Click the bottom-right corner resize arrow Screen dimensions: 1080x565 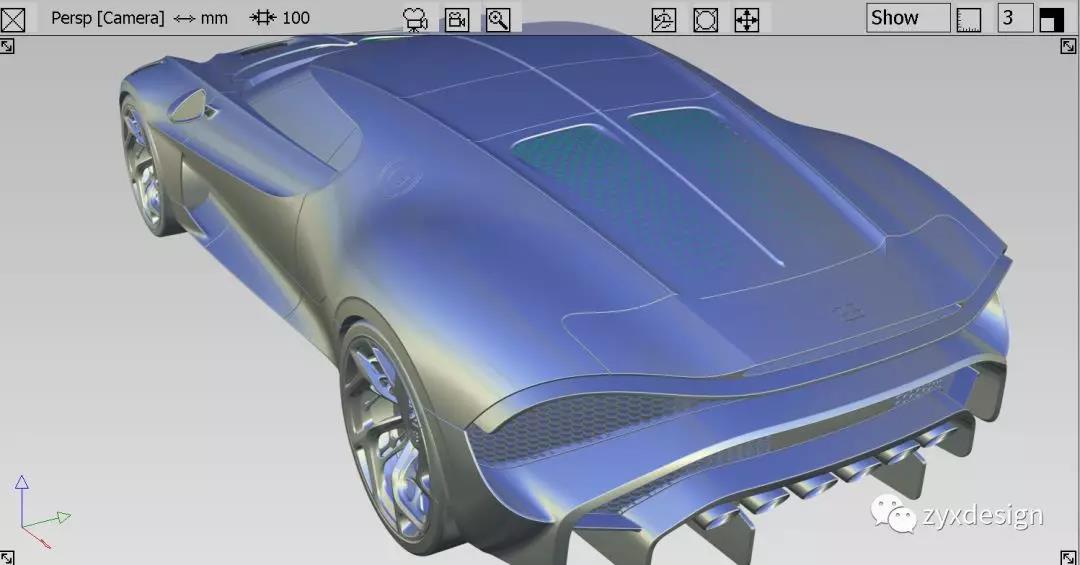pyautogui.click(x=1068, y=557)
